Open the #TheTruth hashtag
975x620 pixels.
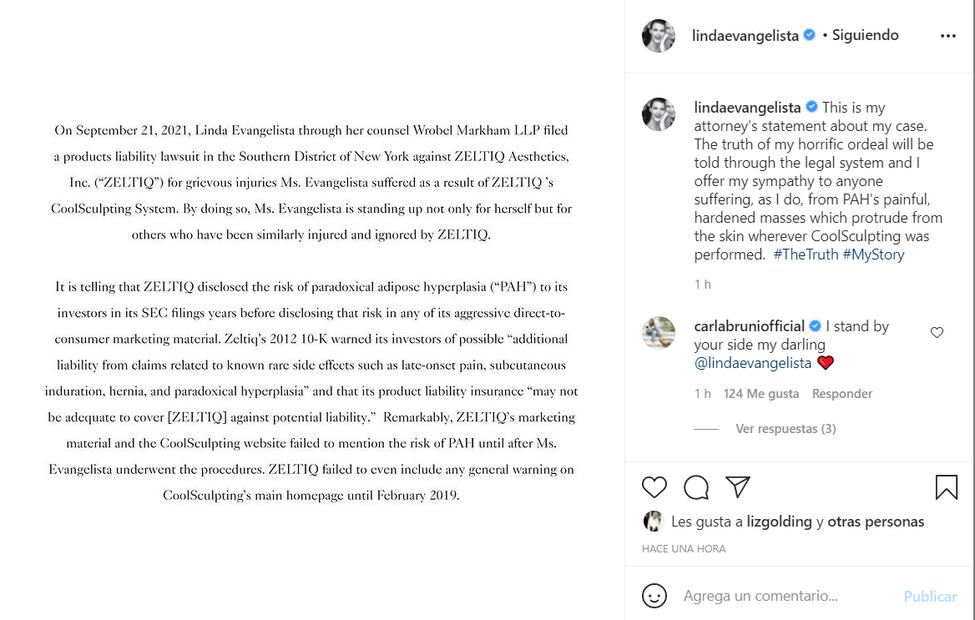pyautogui.click(x=805, y=255)
